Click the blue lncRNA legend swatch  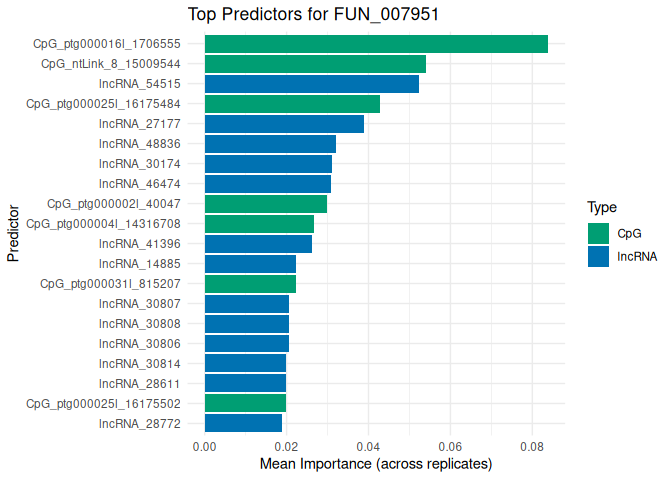click(598, 256)
